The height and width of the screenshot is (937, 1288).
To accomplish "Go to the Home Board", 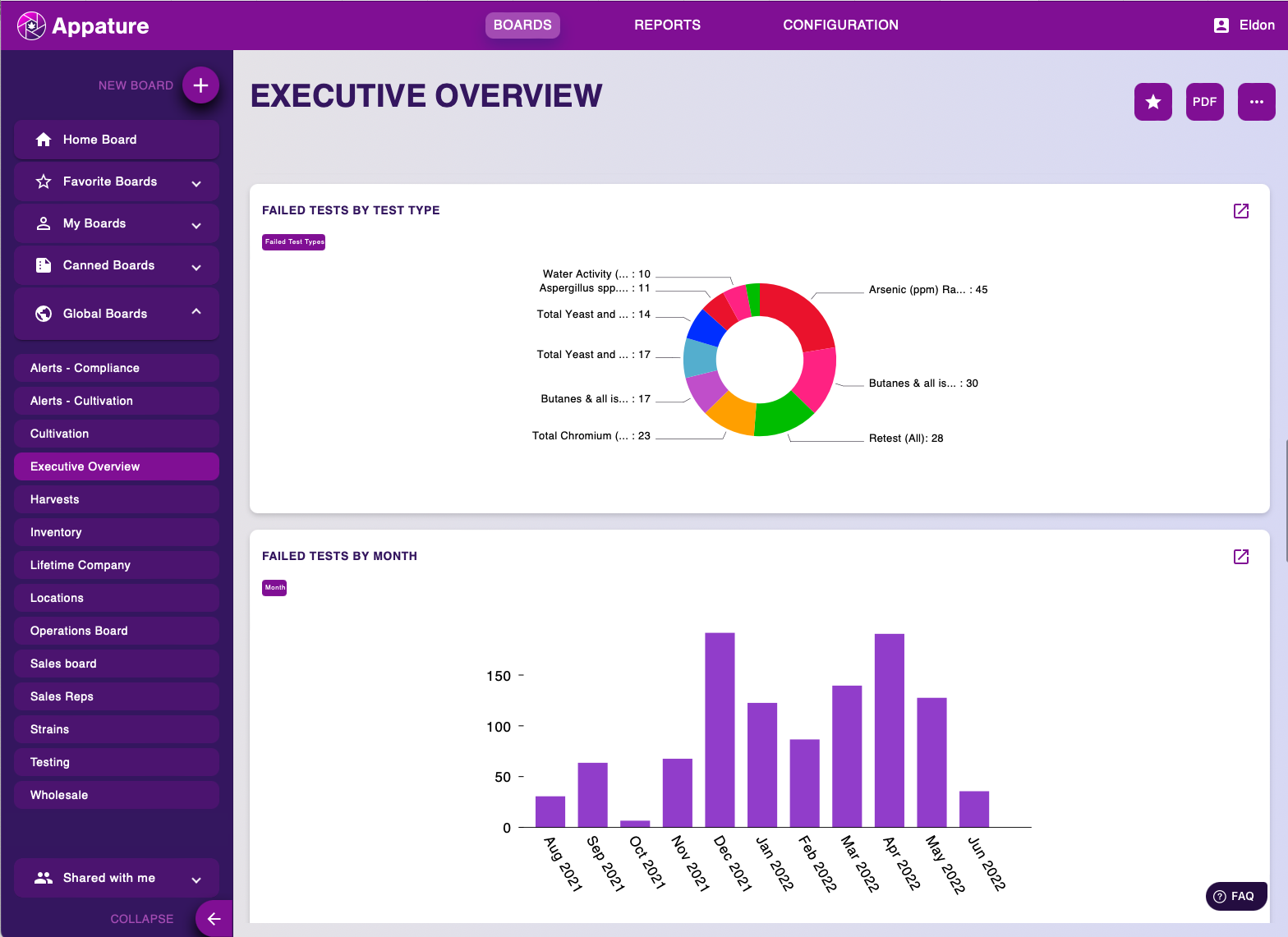I will click(x=116, y=140).
